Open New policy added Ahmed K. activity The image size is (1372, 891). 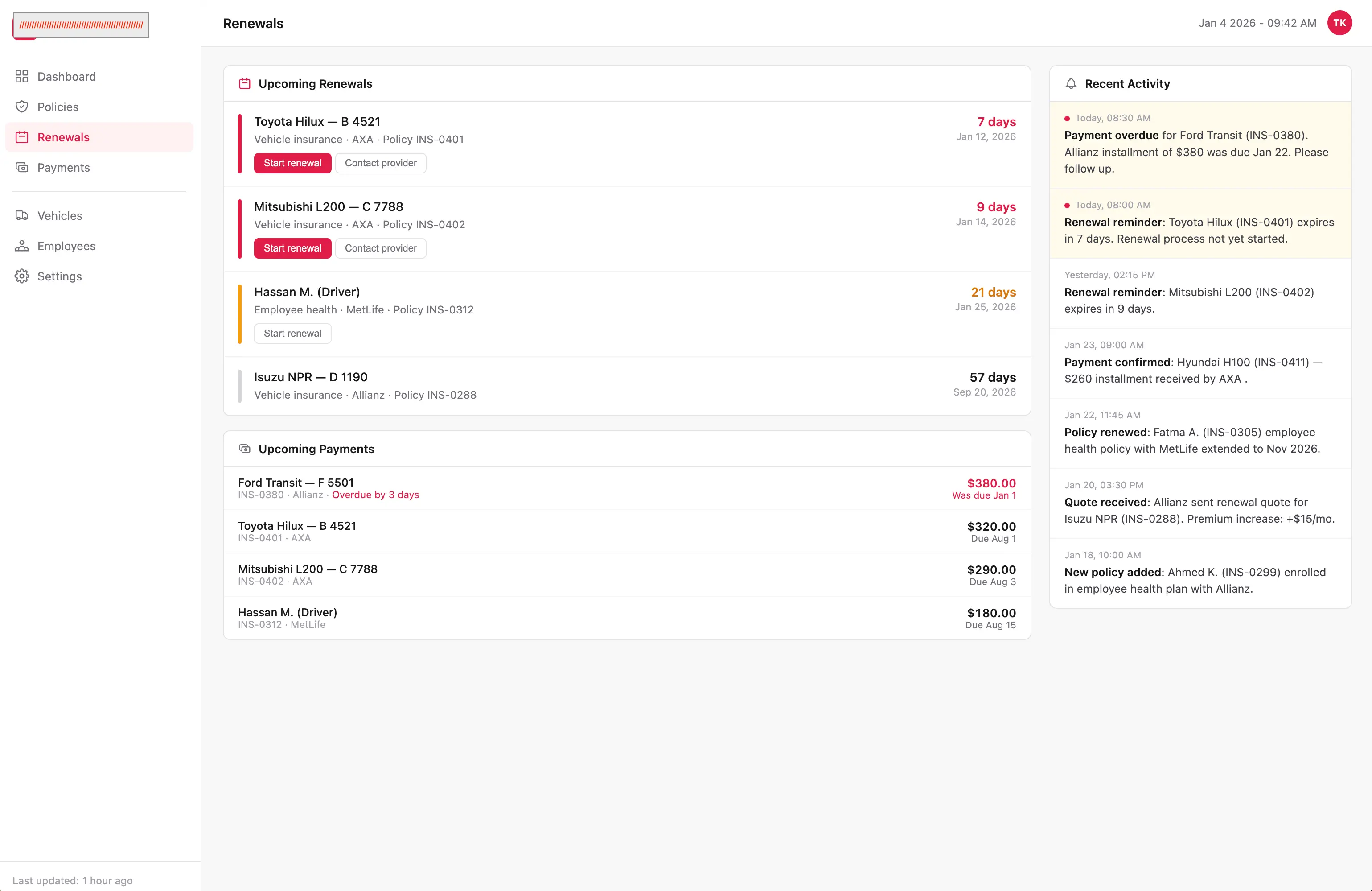[x=1201, y=573]
